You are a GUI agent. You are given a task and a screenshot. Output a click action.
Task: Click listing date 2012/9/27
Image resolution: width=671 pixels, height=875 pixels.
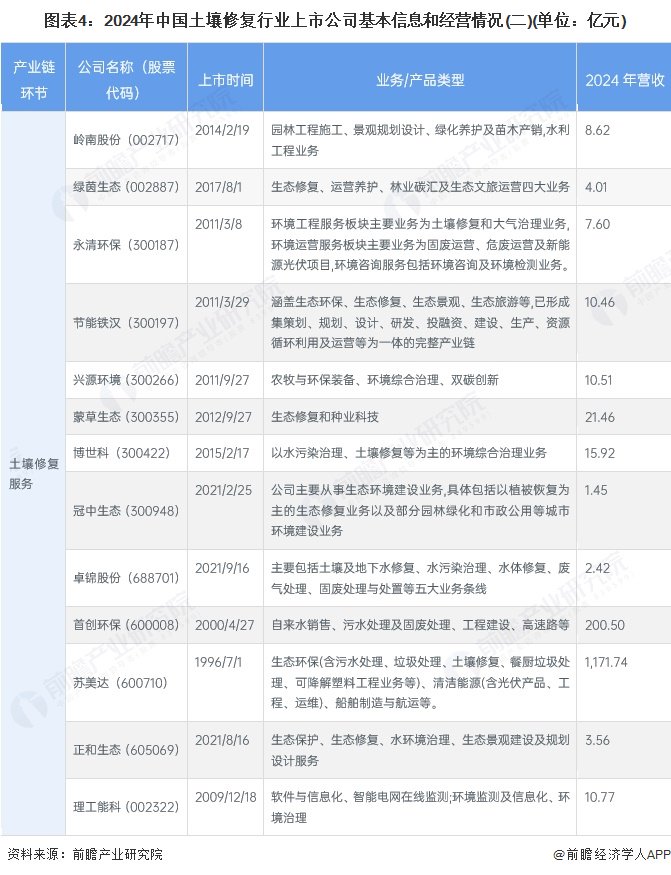(x=223, y=417)
